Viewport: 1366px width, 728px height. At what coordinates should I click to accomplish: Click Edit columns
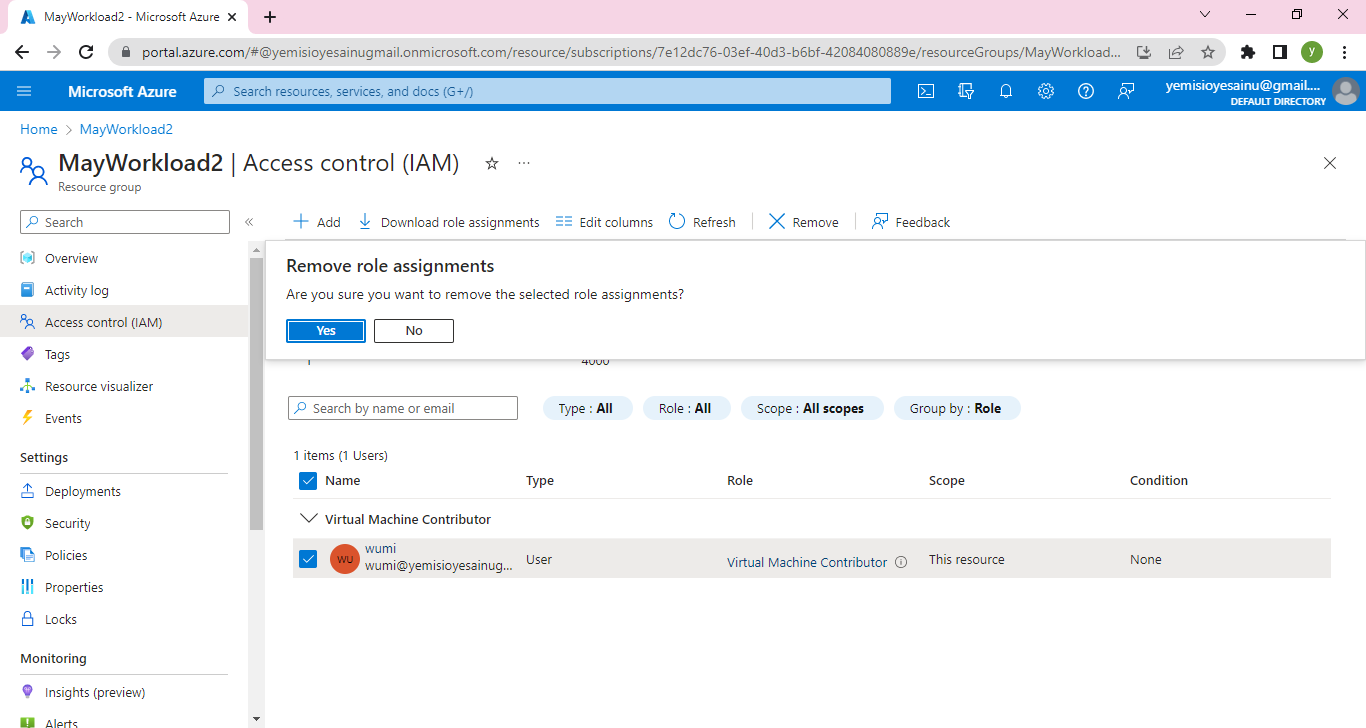point(604,222)
